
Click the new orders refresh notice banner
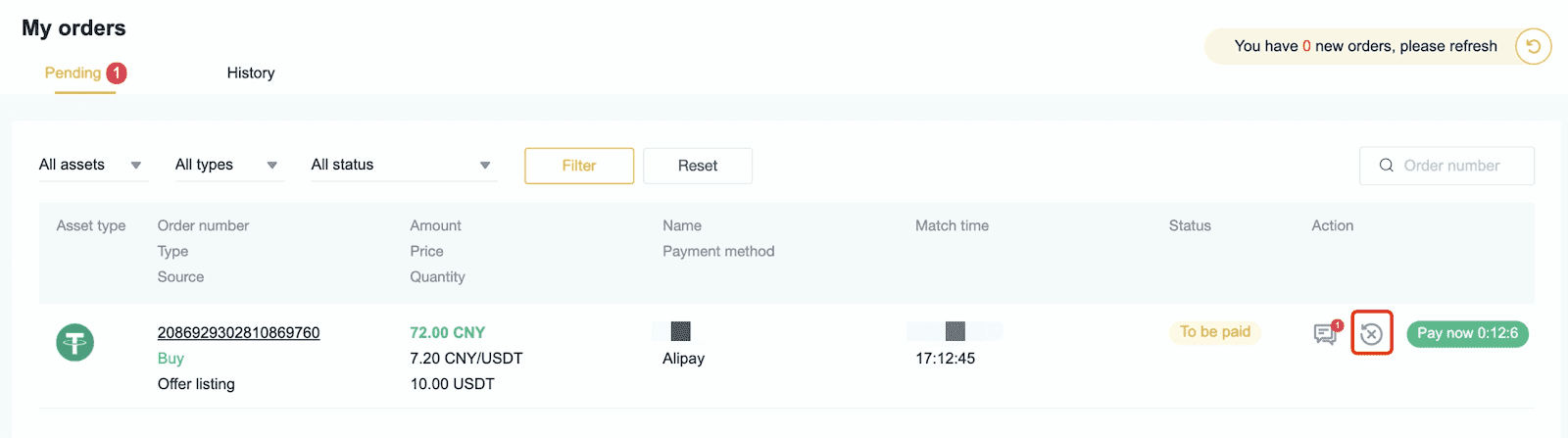coord(1365,46)
